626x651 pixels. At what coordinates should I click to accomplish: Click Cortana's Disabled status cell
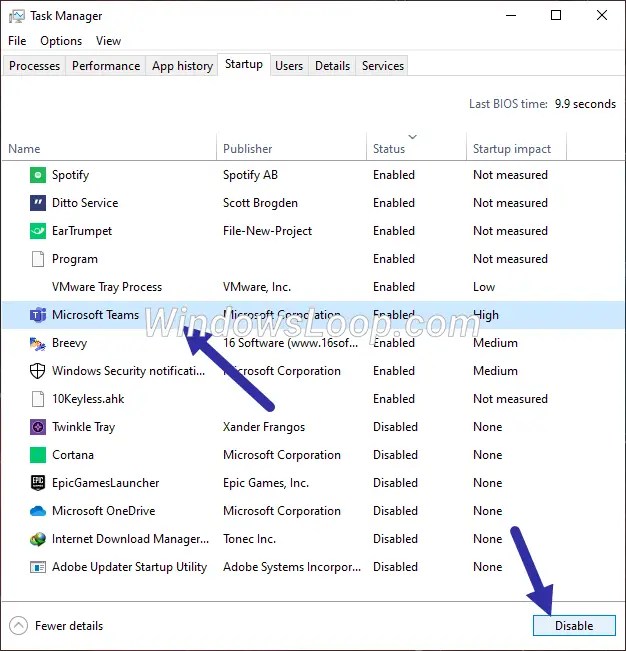pos(395,455)
